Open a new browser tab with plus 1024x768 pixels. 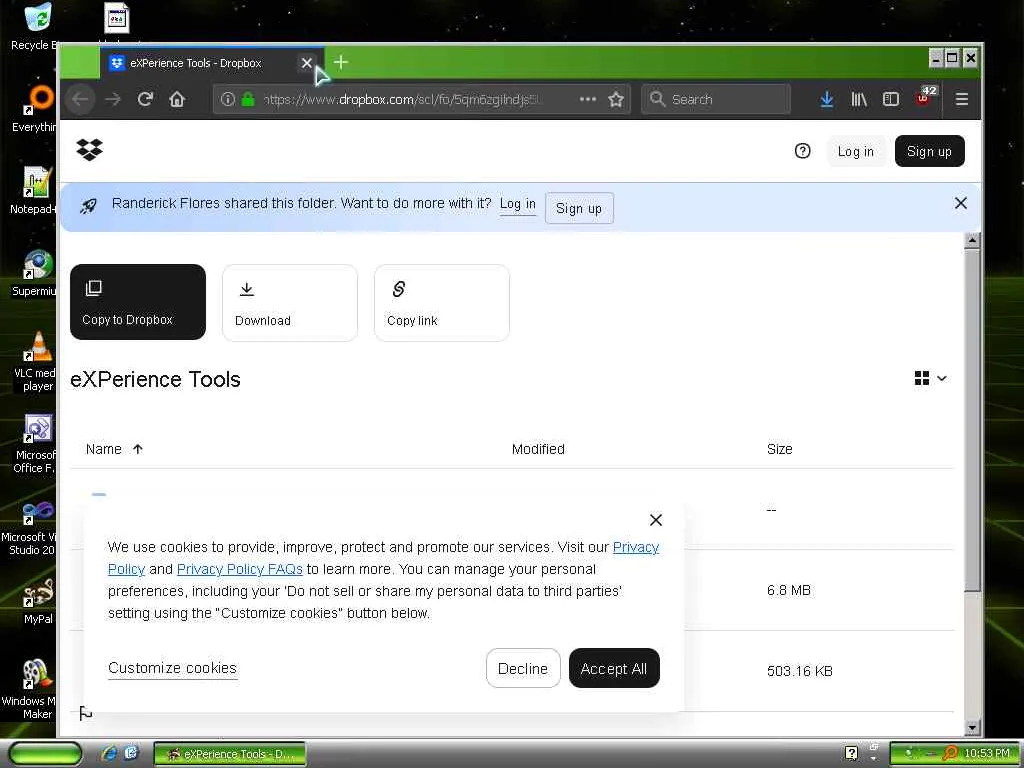(340, 63)
